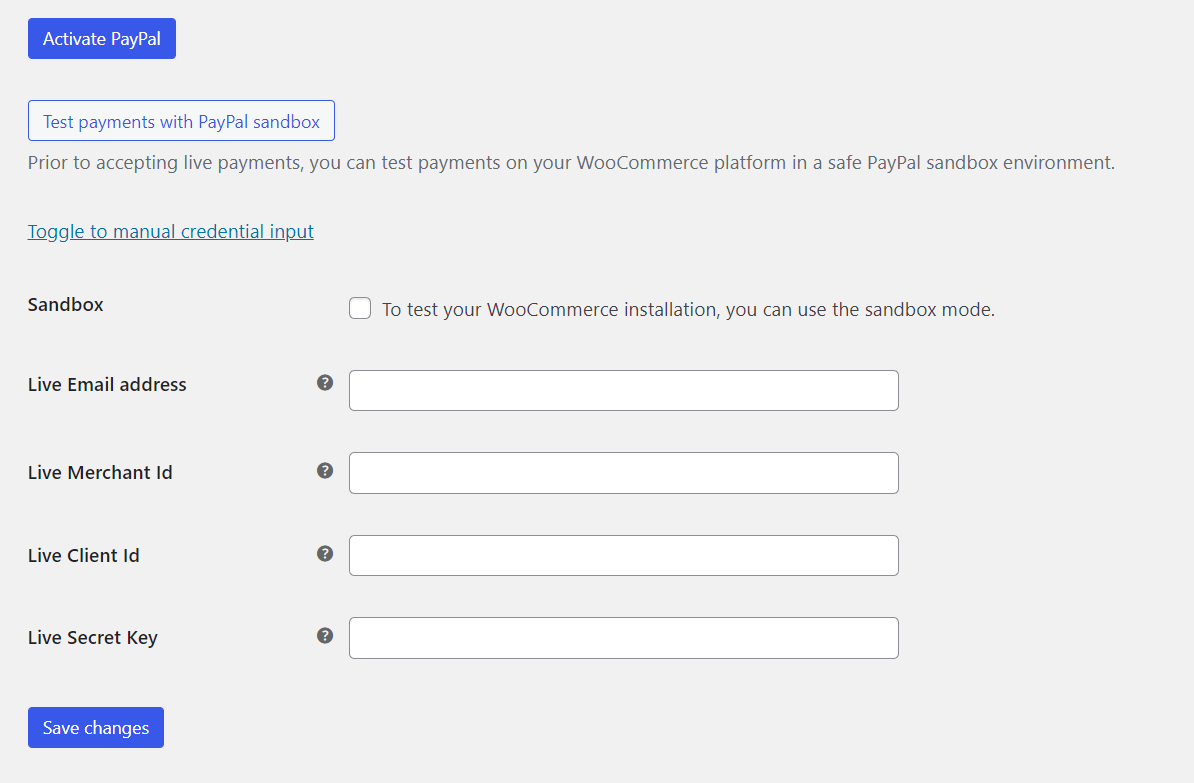
Task: Click the question mark near Live Client Id
Action: pos(324,553)
